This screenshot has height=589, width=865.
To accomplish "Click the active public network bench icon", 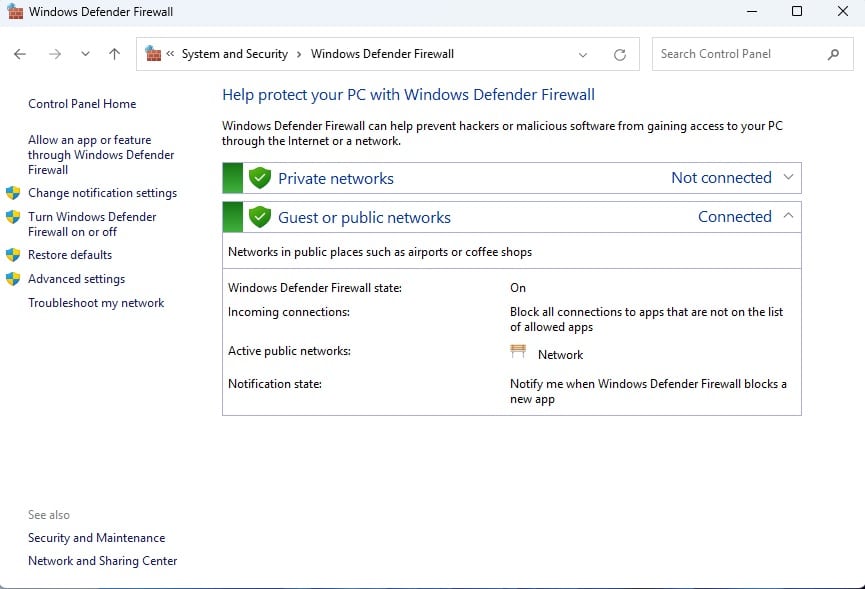I will click(x=518, y=351).
